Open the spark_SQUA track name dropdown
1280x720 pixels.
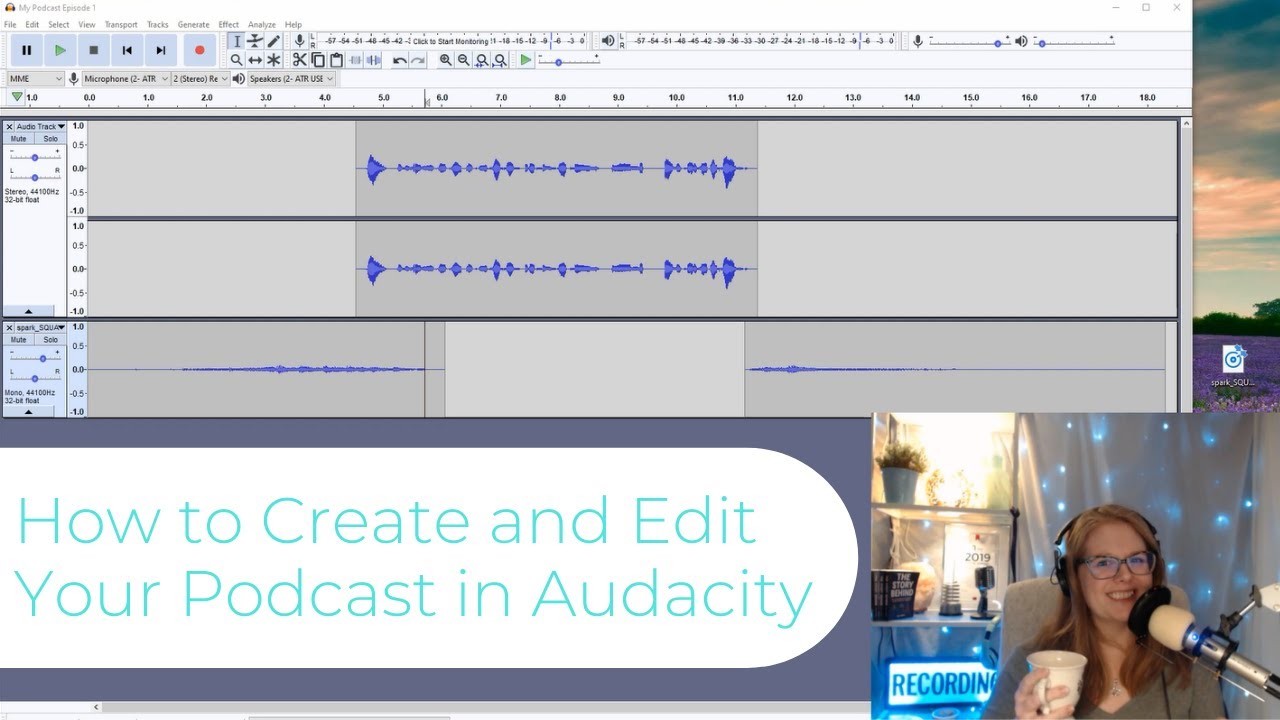click(x=41, y=327)
